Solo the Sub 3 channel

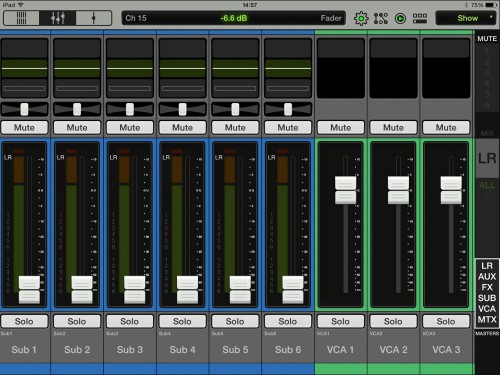pos(130,321)
